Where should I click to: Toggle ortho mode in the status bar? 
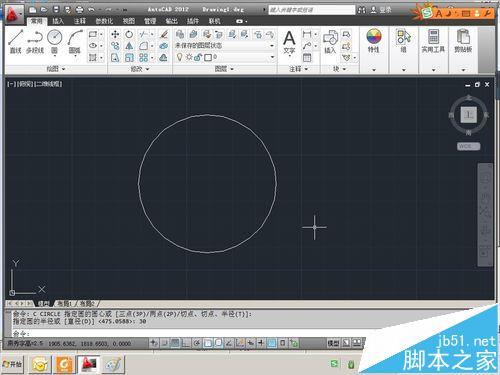(186, 343)
